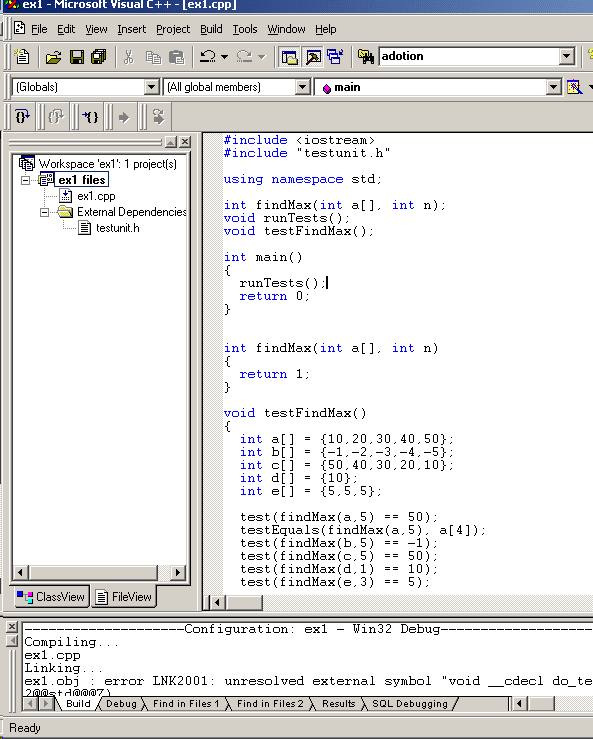Viewport: 593px width, 739px height.
Task: Open the Help menu
Action: pos(326,29)
